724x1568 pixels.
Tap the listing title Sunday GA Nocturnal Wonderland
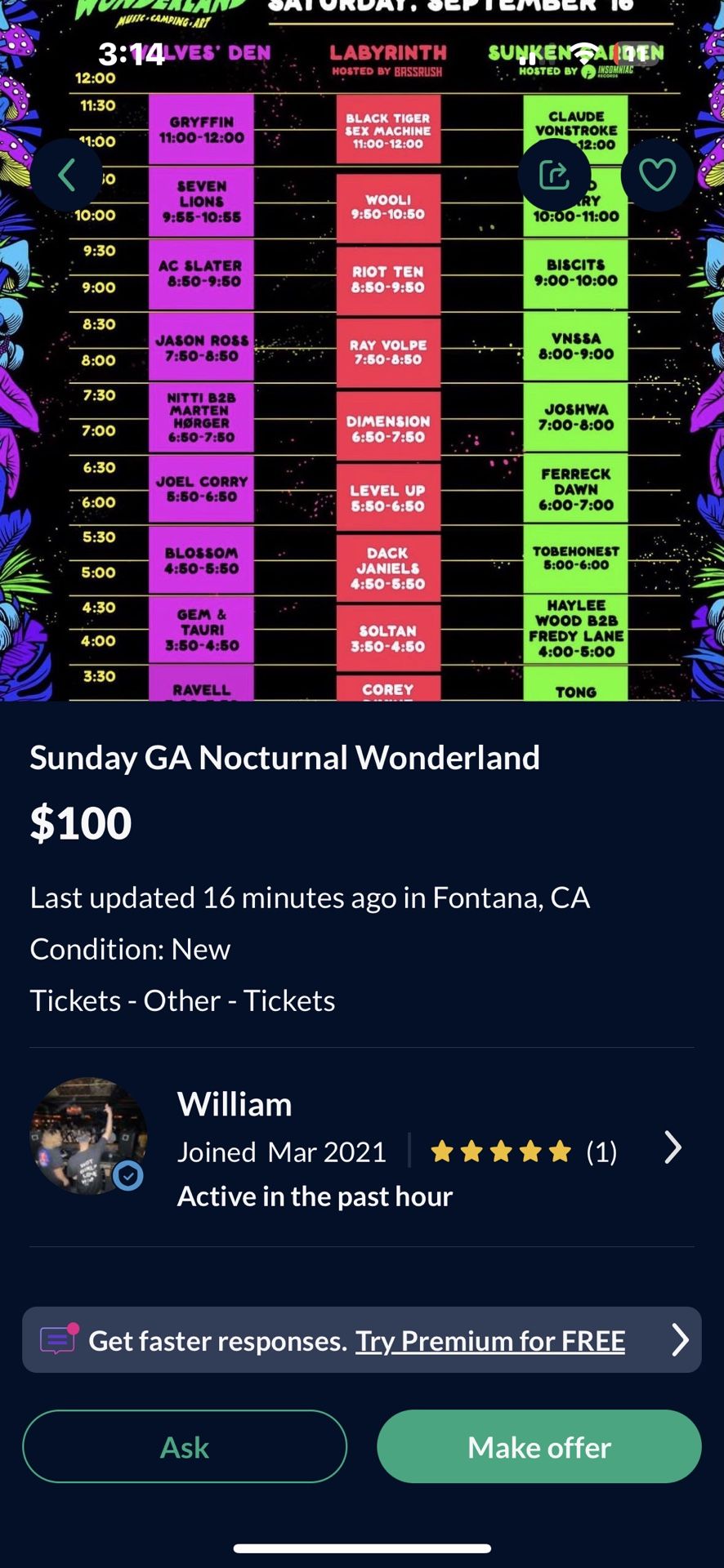pos(284,757)
